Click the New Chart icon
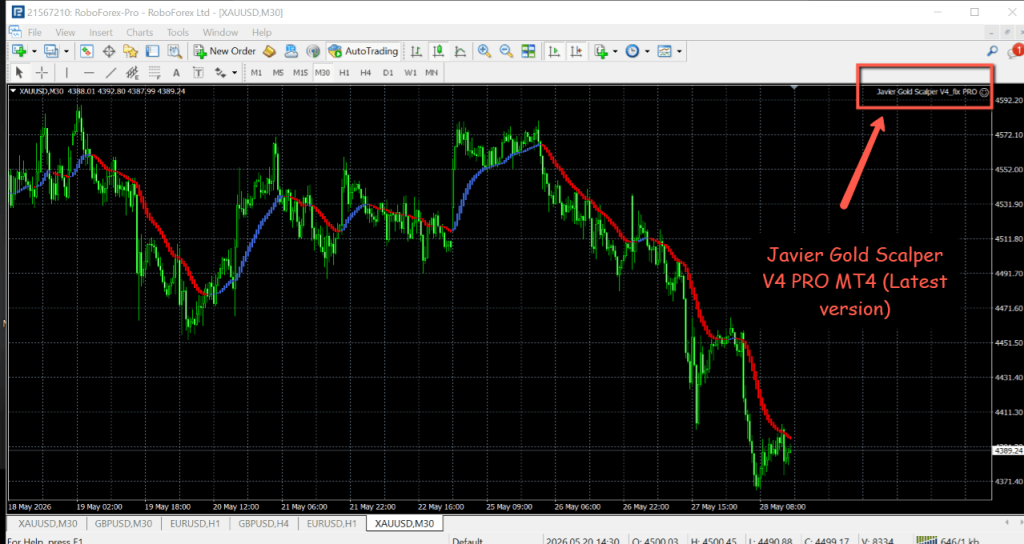Viewport: 1024px width, 544px height. click(19, 51)
